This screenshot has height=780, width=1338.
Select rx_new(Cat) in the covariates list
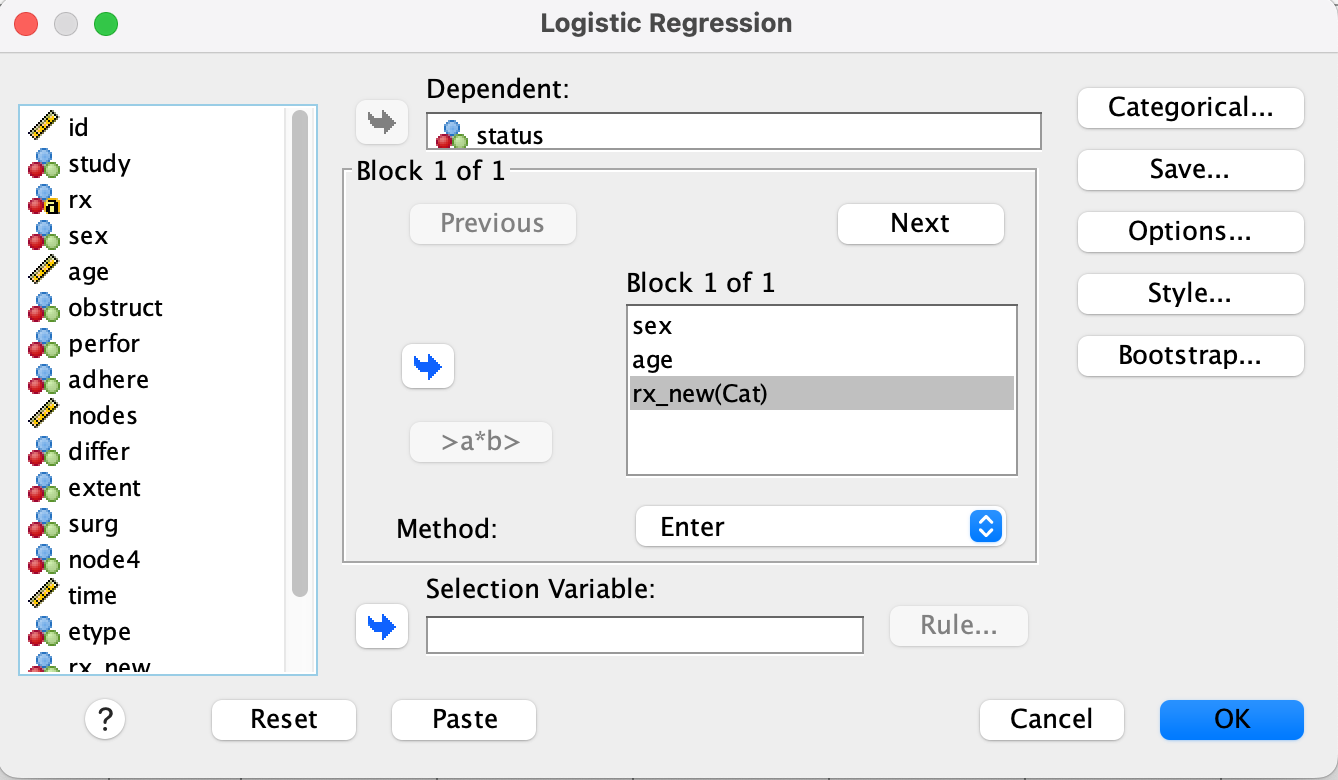coord(700,394)
